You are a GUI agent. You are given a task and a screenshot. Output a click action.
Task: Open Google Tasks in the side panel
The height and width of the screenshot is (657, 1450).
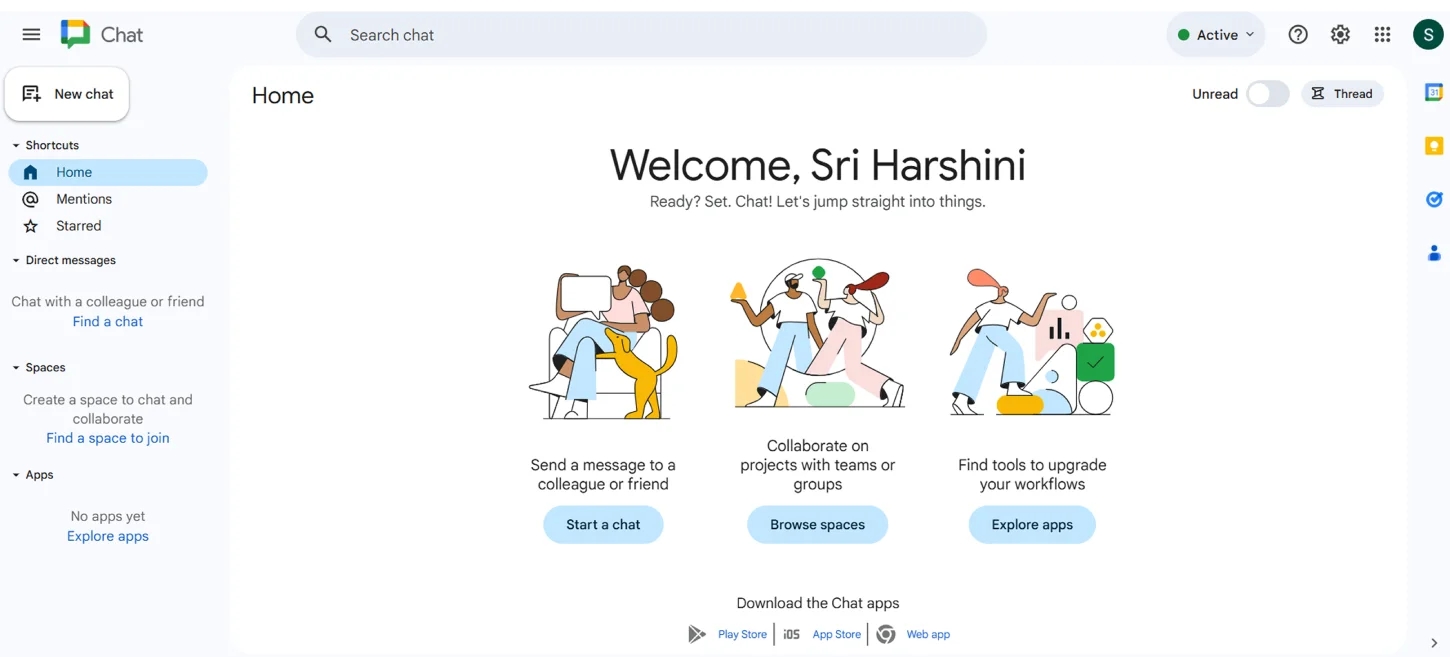coord(1433,199)
